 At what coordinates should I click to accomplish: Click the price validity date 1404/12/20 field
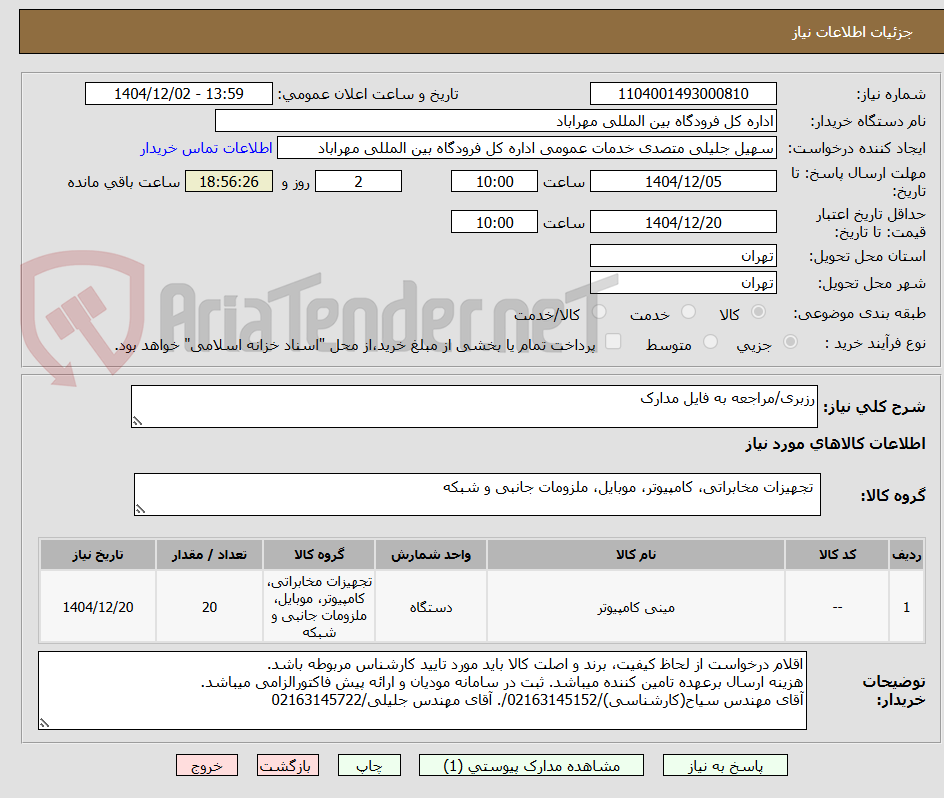[x=683, y=222]
